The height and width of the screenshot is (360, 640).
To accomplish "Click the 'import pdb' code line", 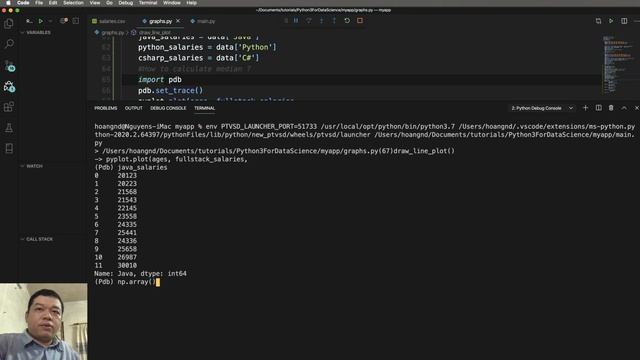I will tap(160, 80).
